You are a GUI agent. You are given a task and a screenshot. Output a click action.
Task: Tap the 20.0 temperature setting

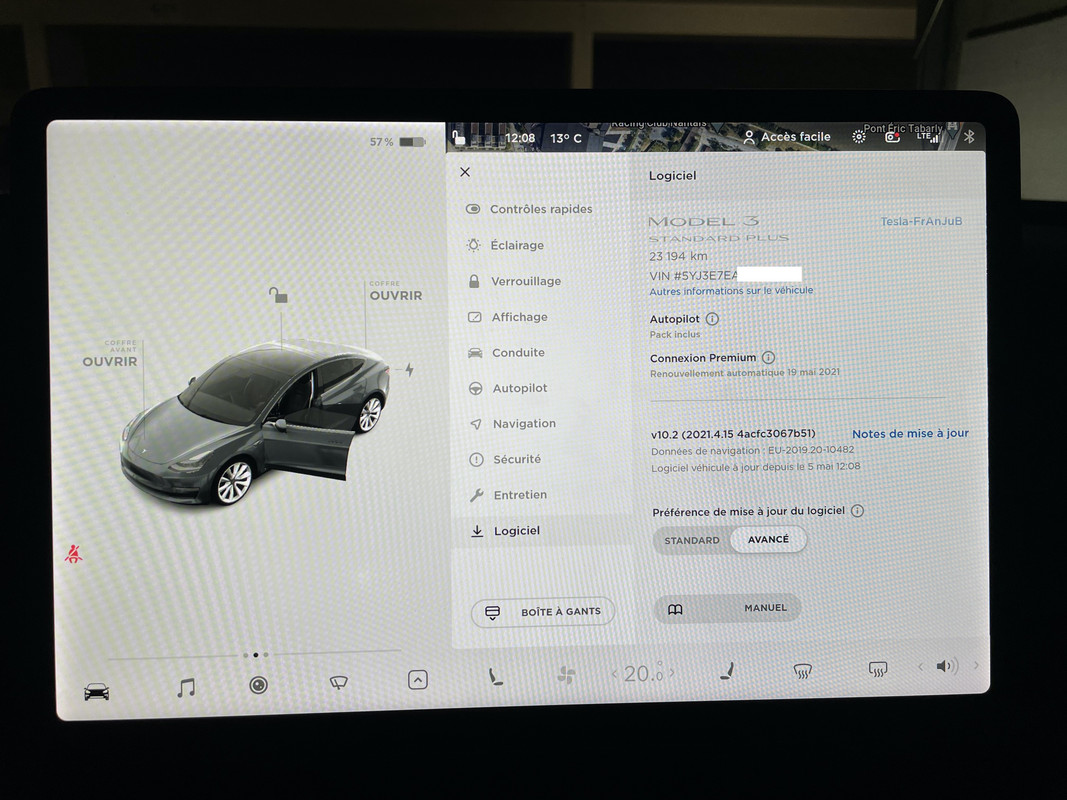642,673
